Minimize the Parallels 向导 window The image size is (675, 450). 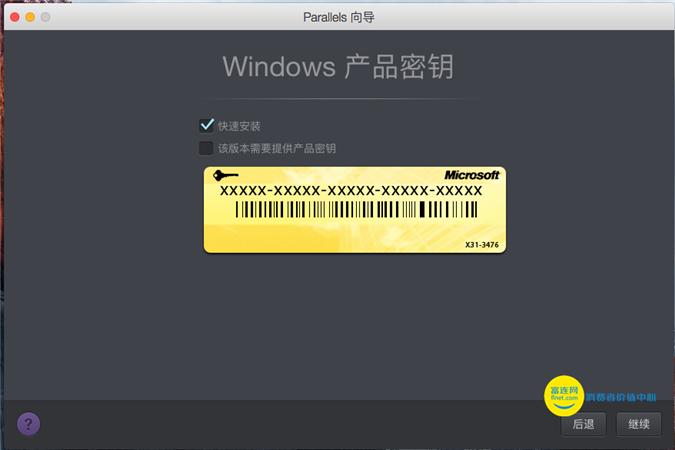[30, 17]
